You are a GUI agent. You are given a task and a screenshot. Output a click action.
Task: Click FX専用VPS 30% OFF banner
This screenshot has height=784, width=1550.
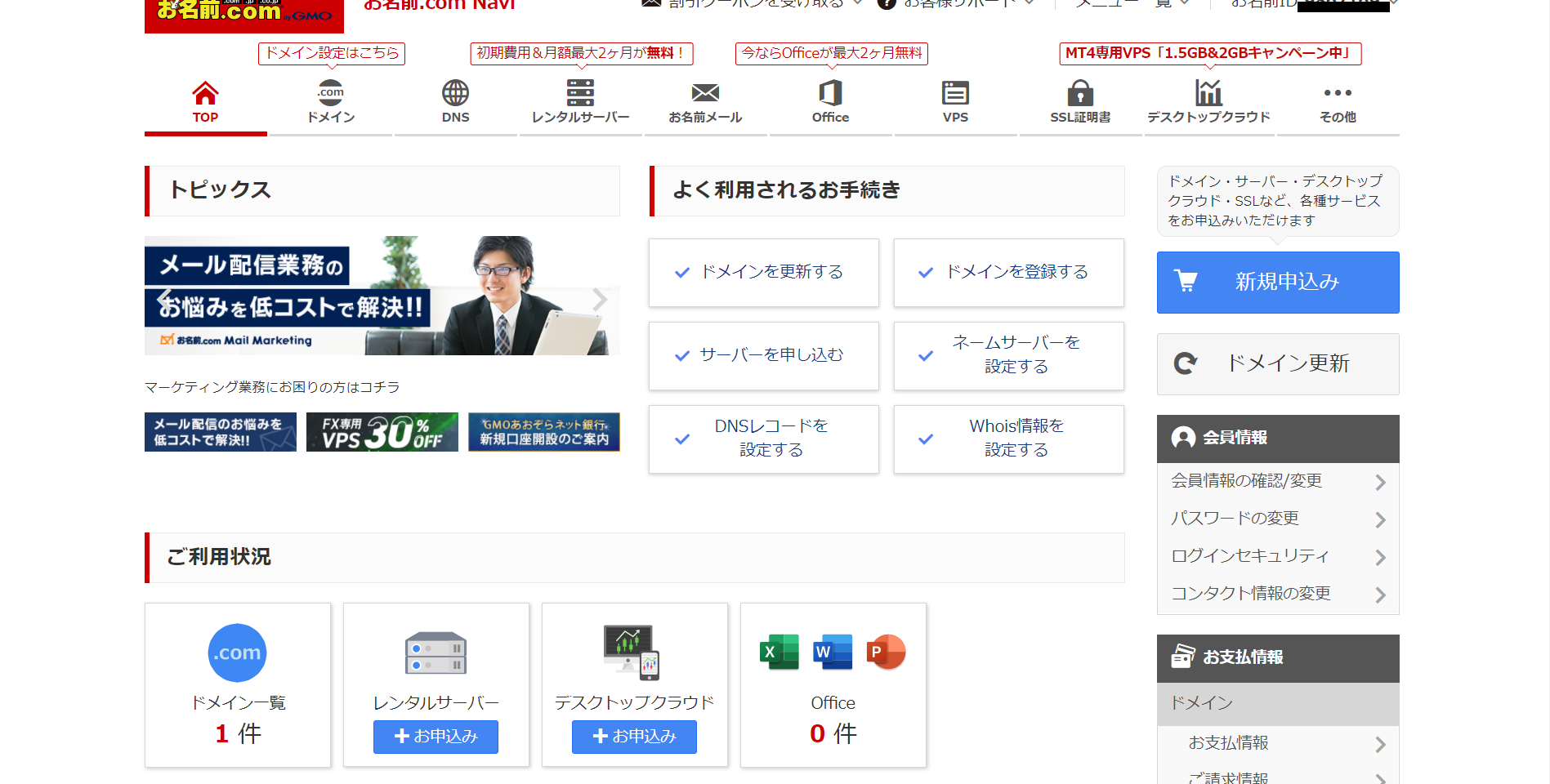tap(382, 432)
